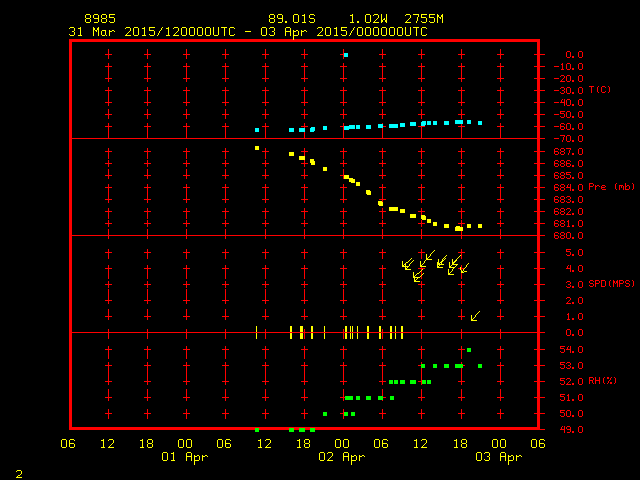
Task: Click the isolated cyan point at 0.0 C
Action: (x=346, y=55)
